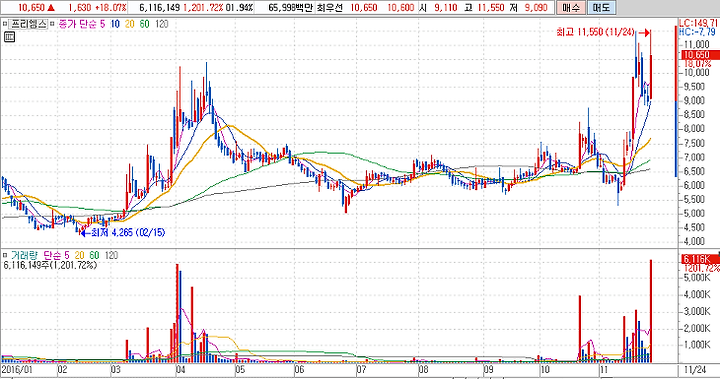
Task: Click the low price value 9,090 in header
Action: tap(535, 7)
